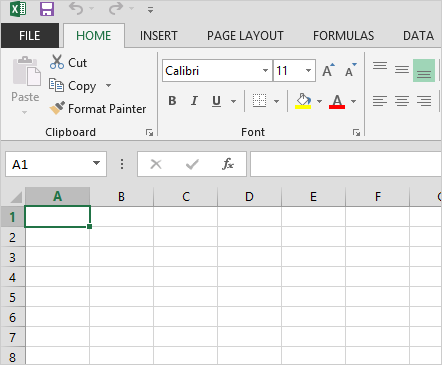Toggle underline formatting
This screenshot has width=442, height=365.
pos(216,101)
